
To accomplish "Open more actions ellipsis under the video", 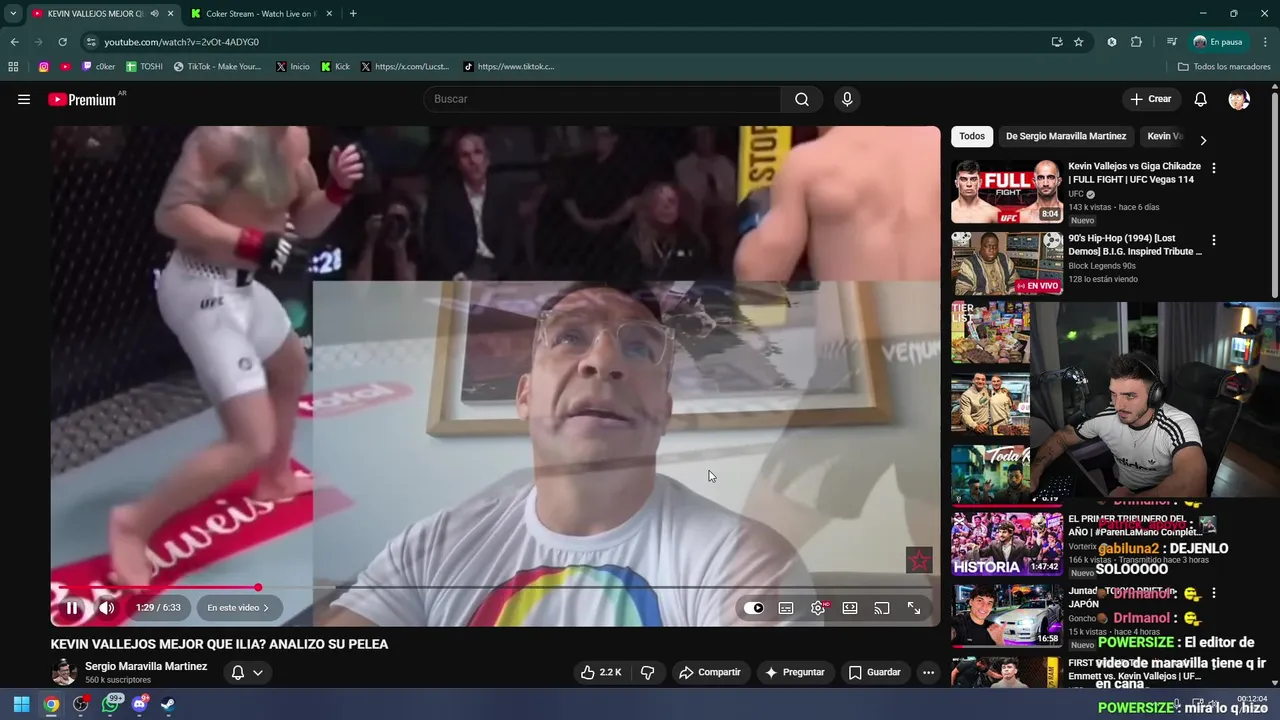I will pyautogui.click(x=928, y=672).
